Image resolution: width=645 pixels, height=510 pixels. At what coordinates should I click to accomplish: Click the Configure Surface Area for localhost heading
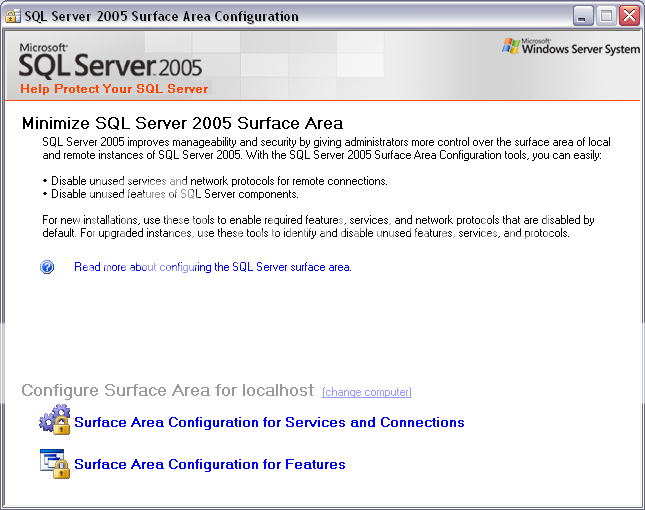click(x=167, y=390)
